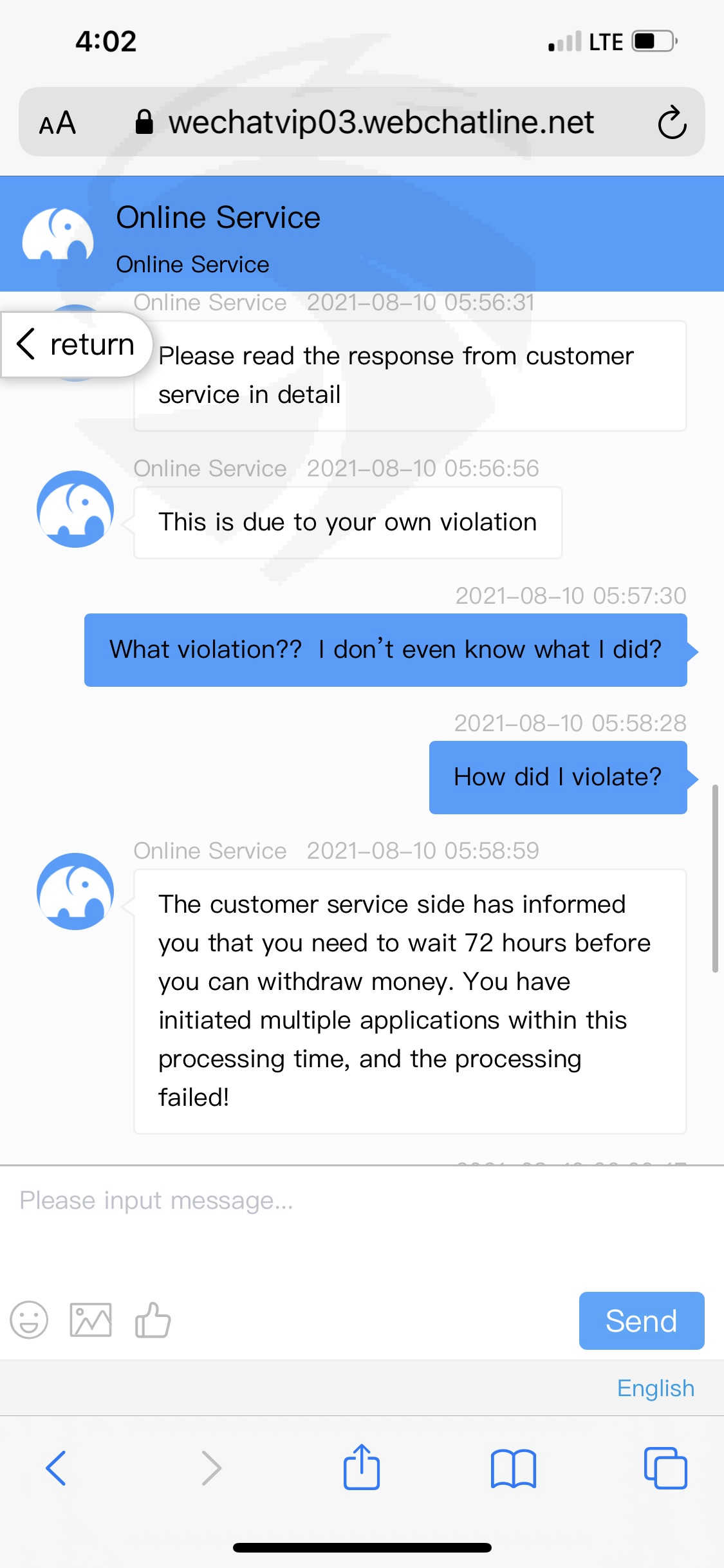
Task: Tap the wechatvip03.webchatline.net address bar
Action: pyautogui.click(x=380, y=122)
